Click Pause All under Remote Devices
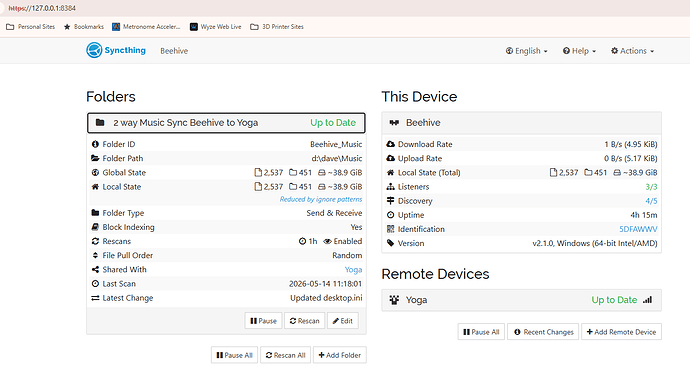 (481, 332)
